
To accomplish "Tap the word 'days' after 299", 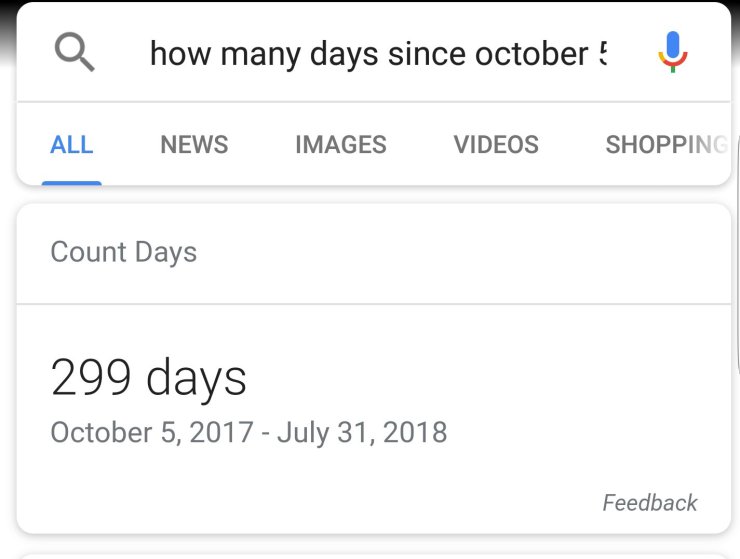I will (196, 378).
